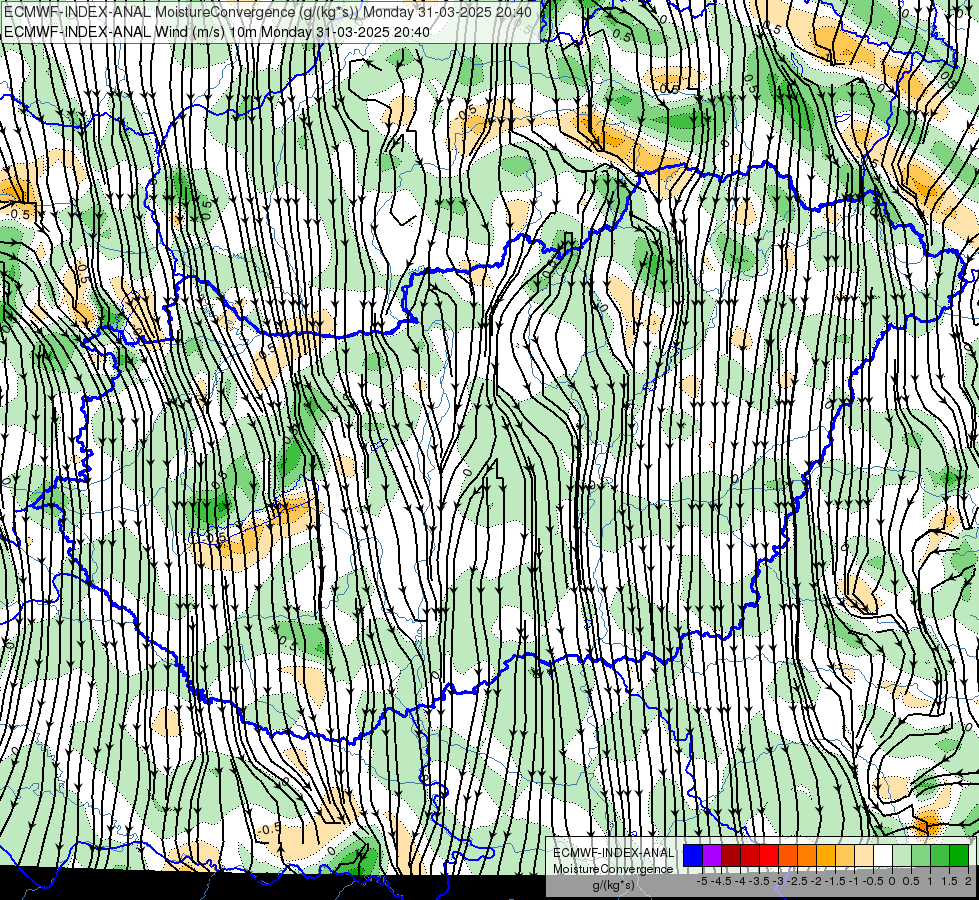Viewport: 979px width, 900px height.
Task: Choose the palest green swatch between 0 and 0.5
Action: tap(902, 856)
